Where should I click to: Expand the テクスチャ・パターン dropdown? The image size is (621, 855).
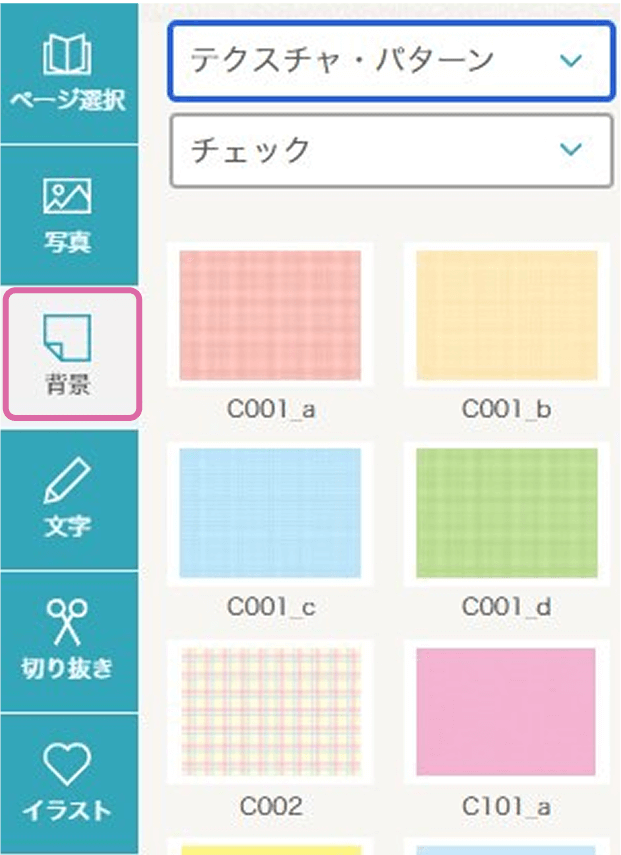tap(391, 61)
